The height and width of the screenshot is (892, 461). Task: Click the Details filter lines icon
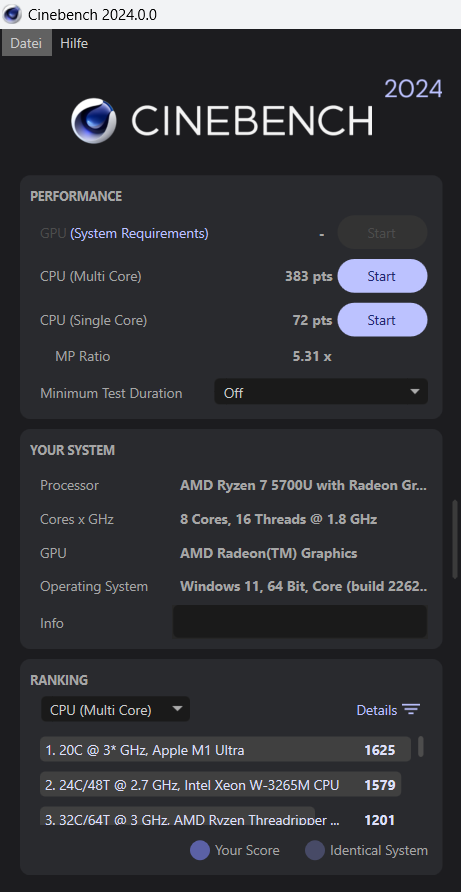point(410,709)
